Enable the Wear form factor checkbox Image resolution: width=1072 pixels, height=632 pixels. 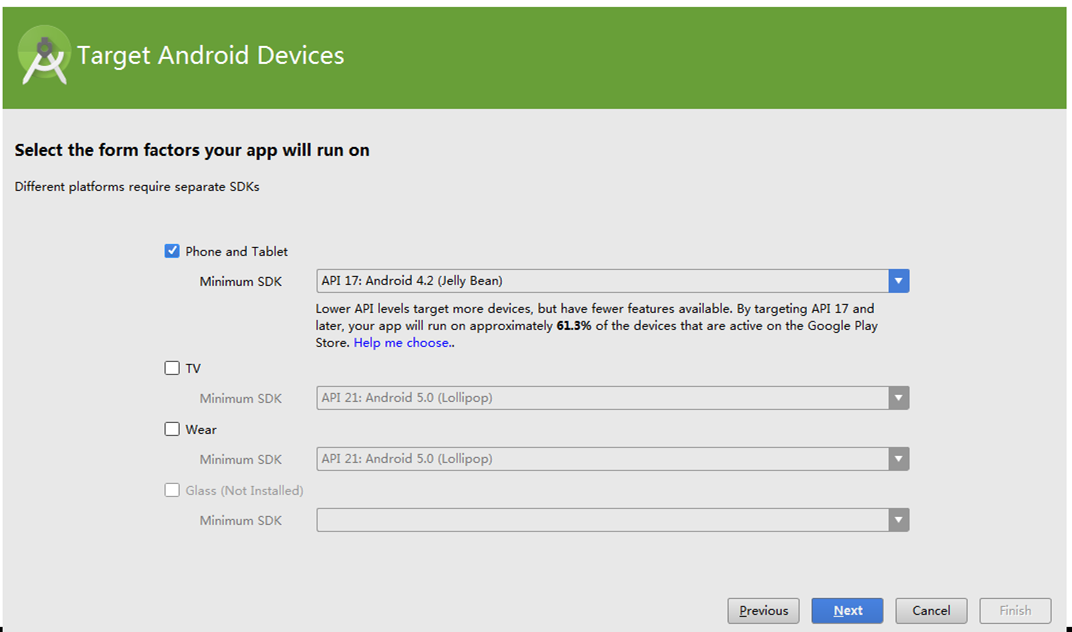coord(172,429)
